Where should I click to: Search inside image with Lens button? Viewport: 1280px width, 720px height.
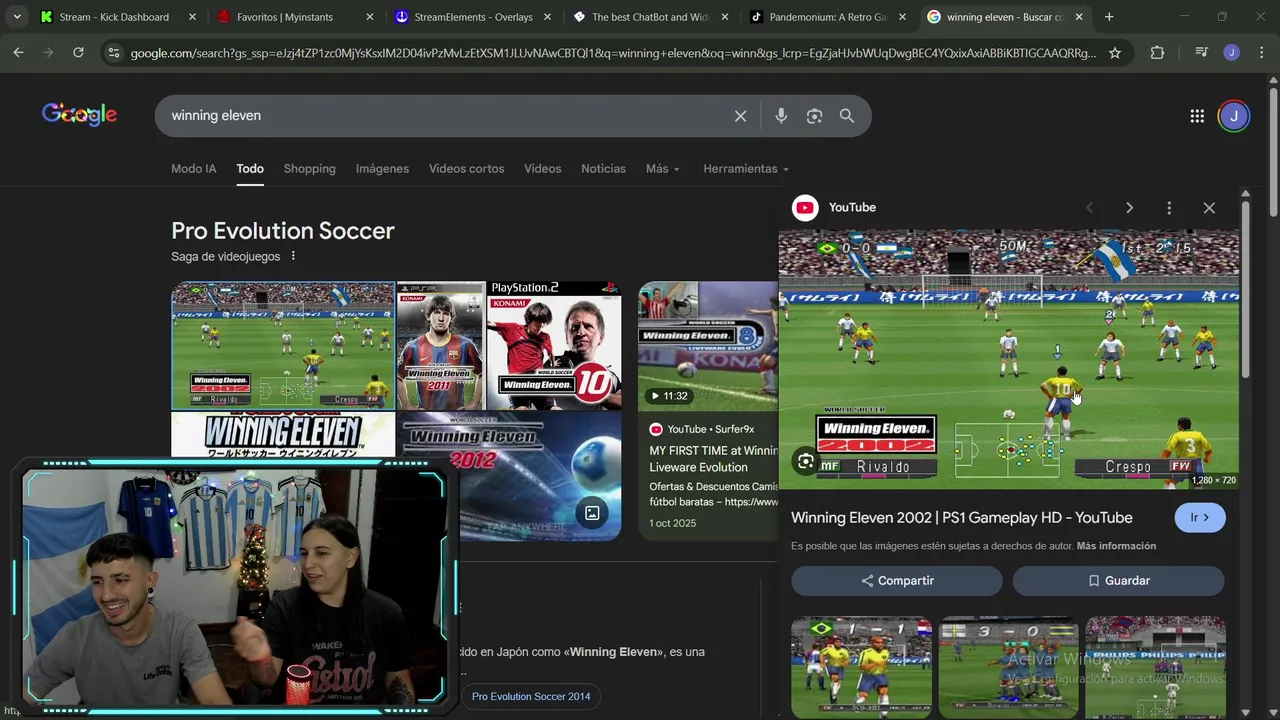click(x=805, y=461)
